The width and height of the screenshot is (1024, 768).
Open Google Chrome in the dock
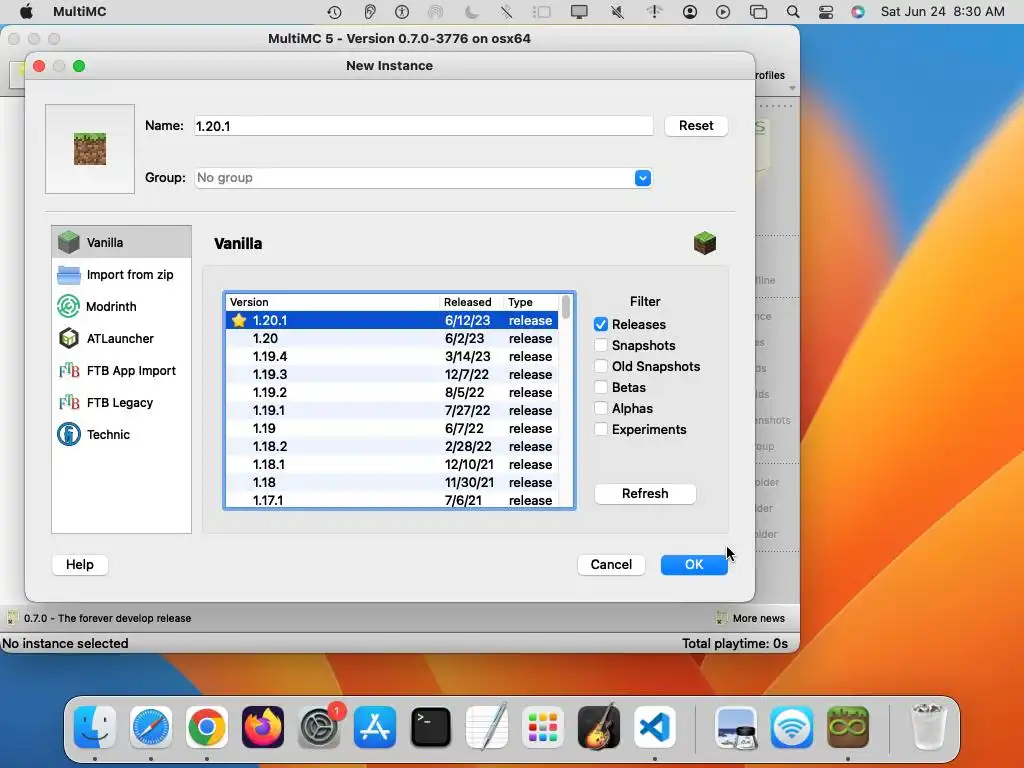[207, 726]
